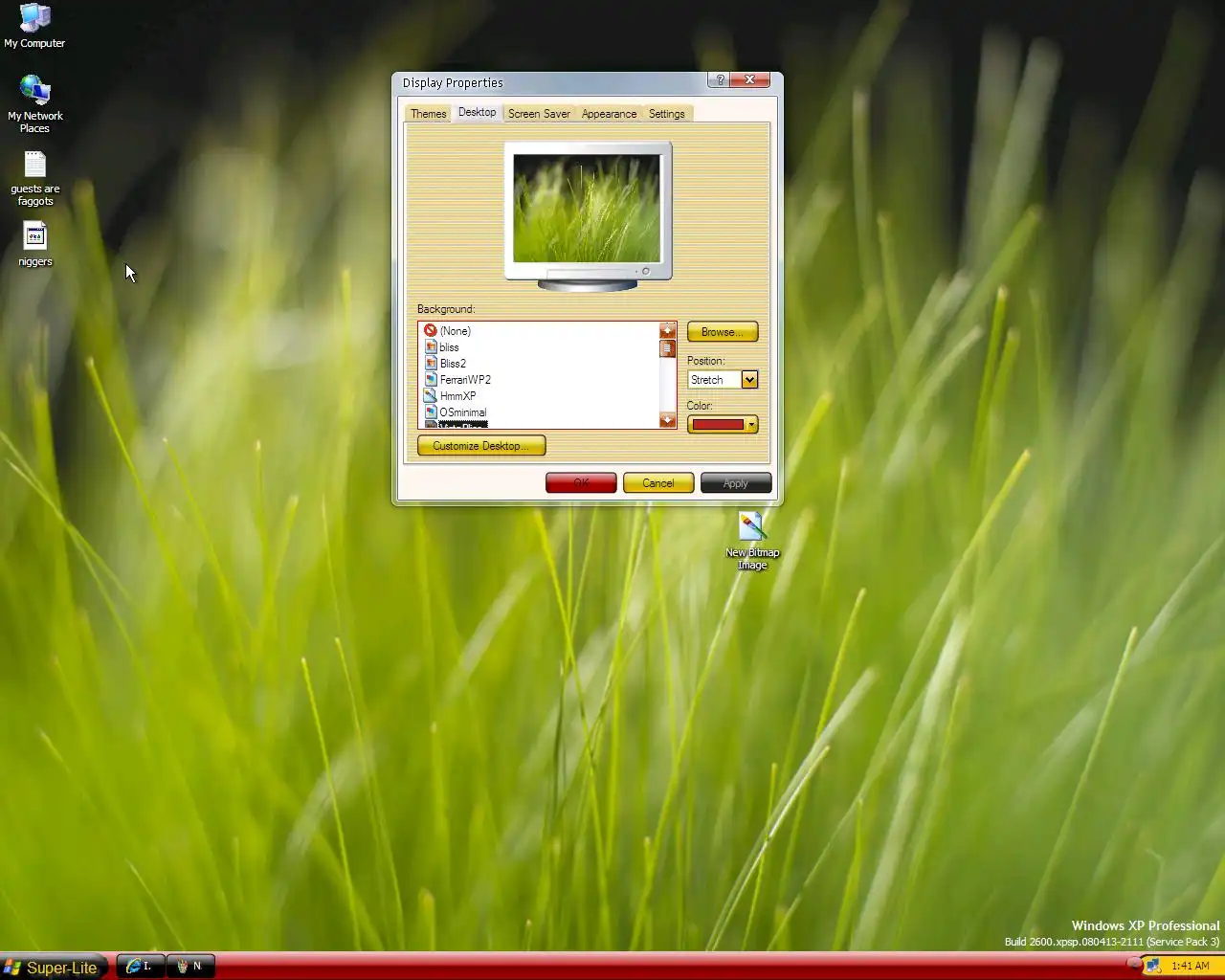Click the Apply button

coord(736,483)
